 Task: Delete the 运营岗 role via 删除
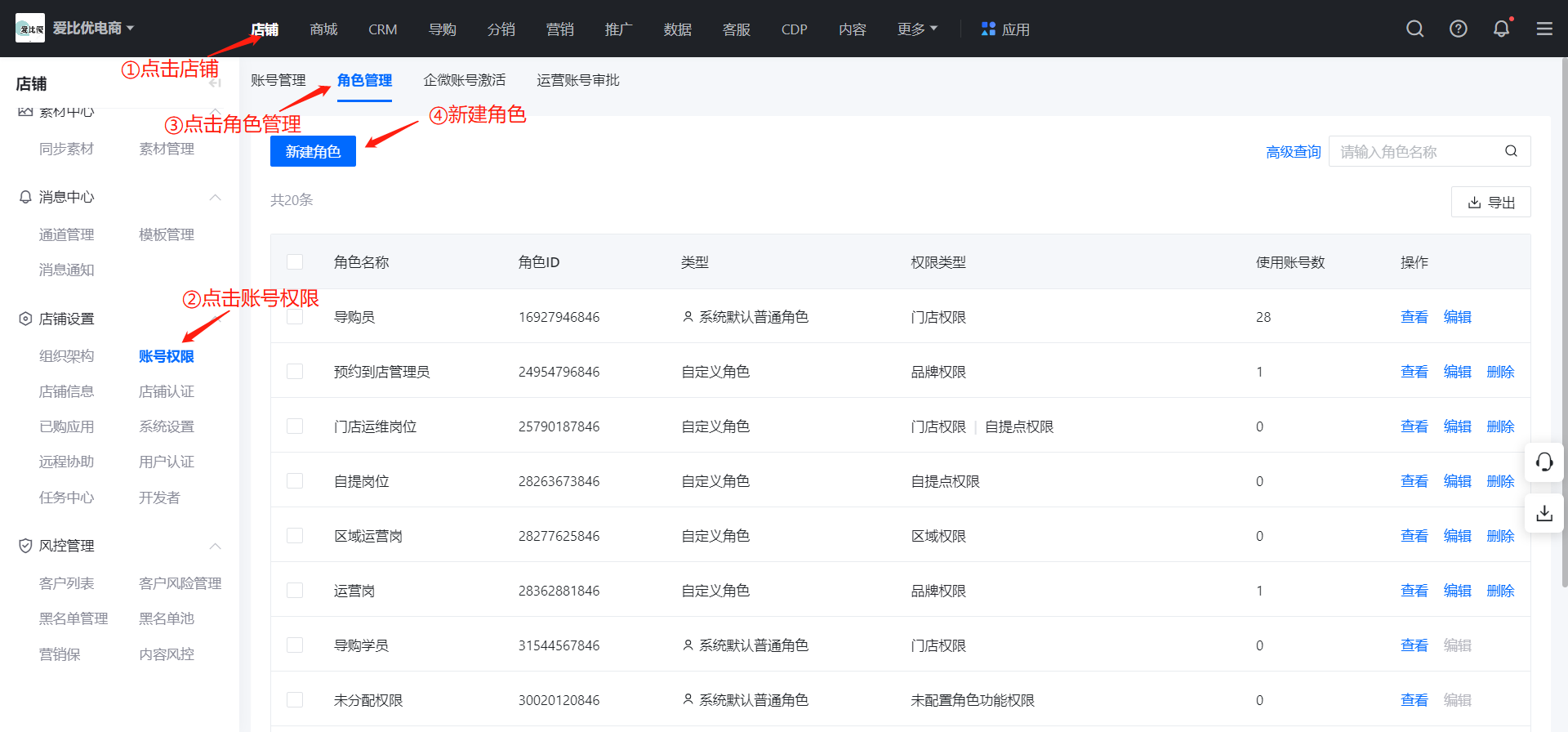(x=1500, y=591)
